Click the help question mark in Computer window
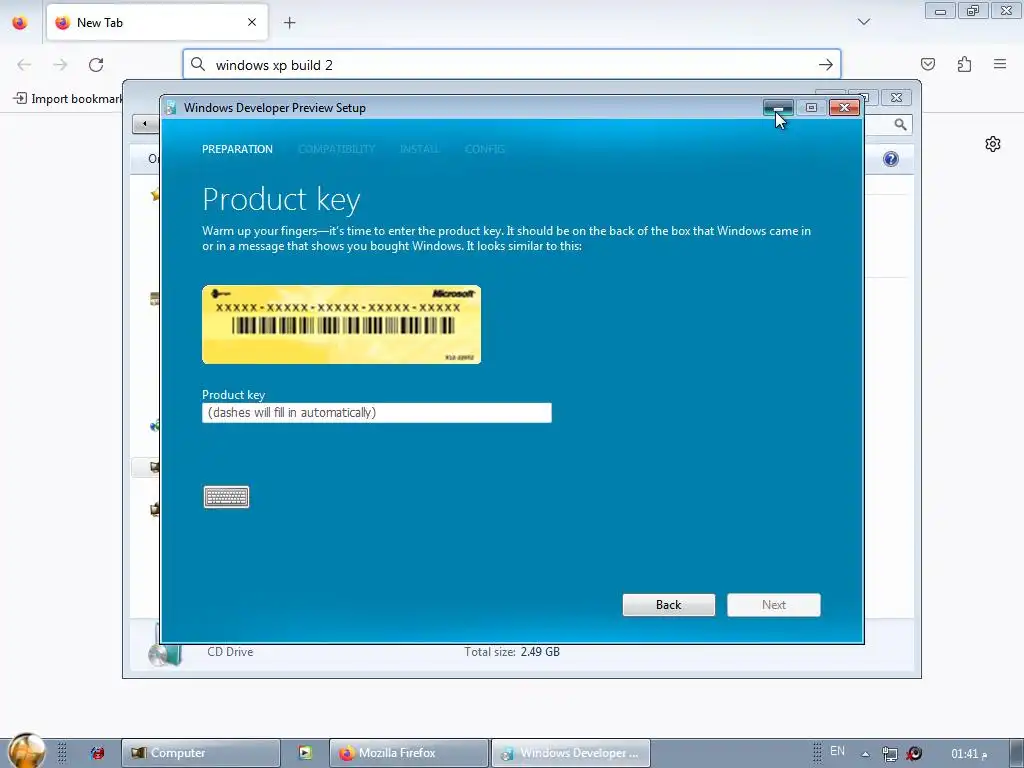This screenshot has height=768, width=1024. coord(891,159)
